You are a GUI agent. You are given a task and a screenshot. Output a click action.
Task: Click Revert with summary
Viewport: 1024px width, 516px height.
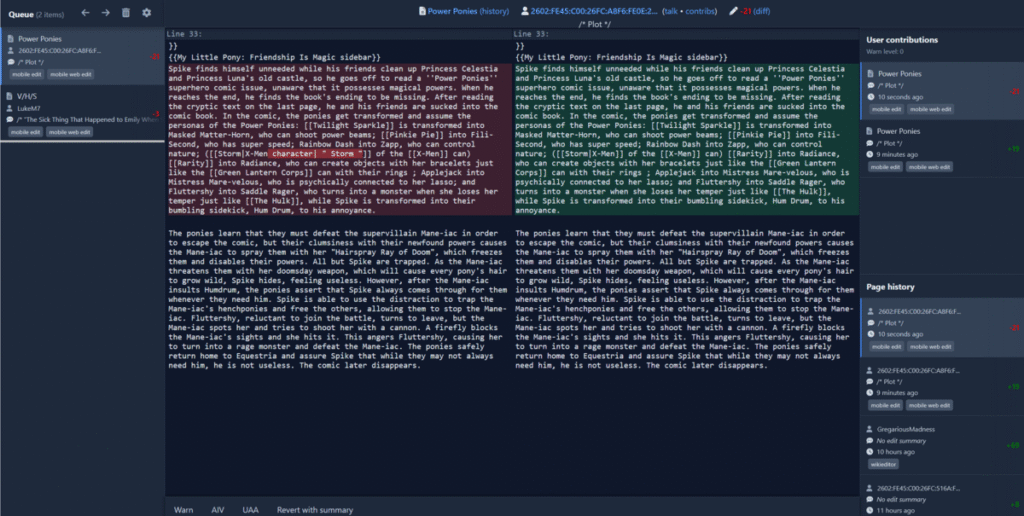pos(315,509)
